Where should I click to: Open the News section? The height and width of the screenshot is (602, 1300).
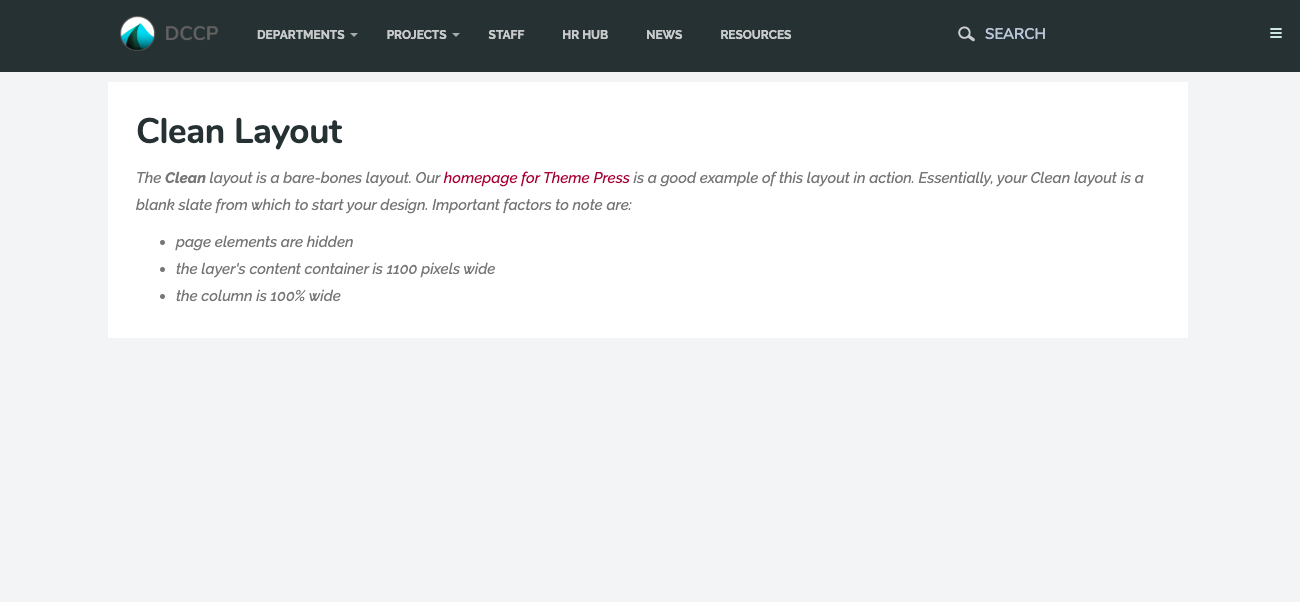click(x=664, y=35)
